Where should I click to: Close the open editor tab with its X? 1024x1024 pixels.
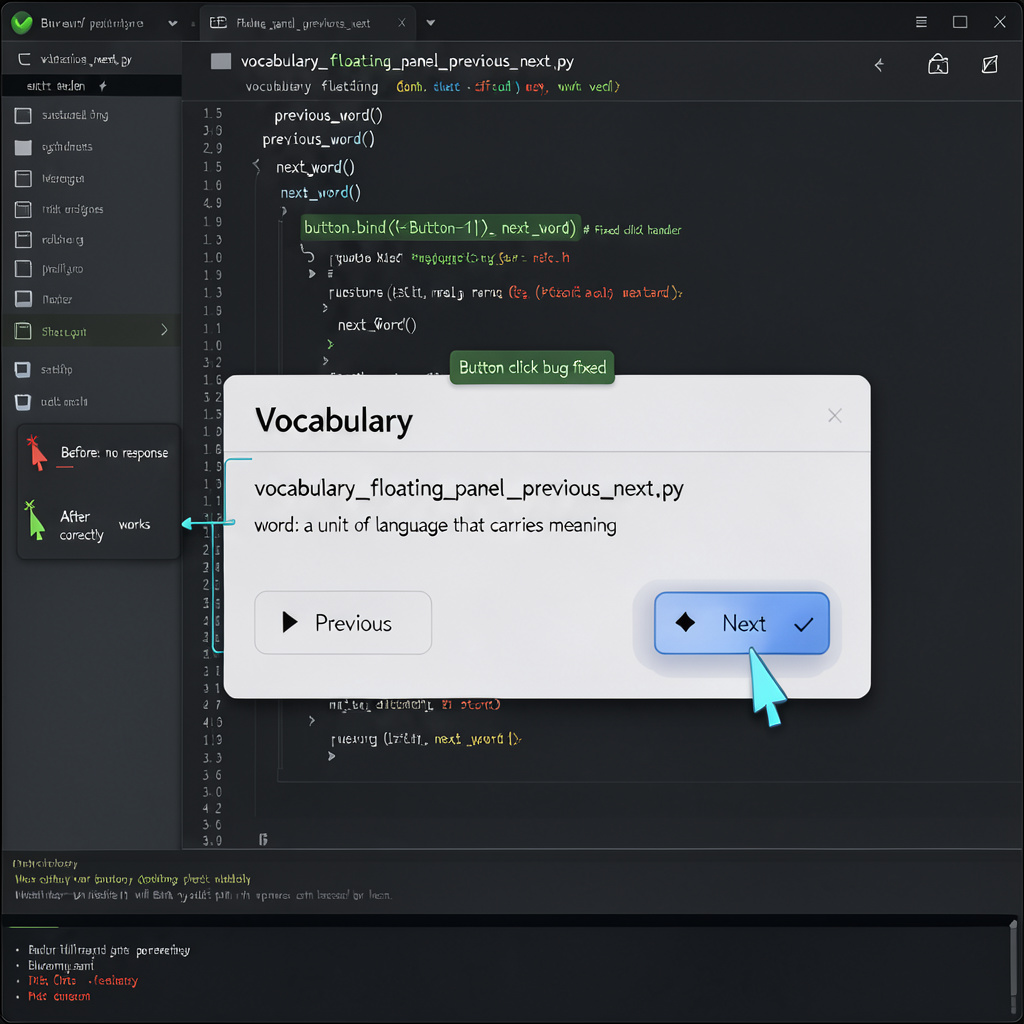click(x=402, y=23)
